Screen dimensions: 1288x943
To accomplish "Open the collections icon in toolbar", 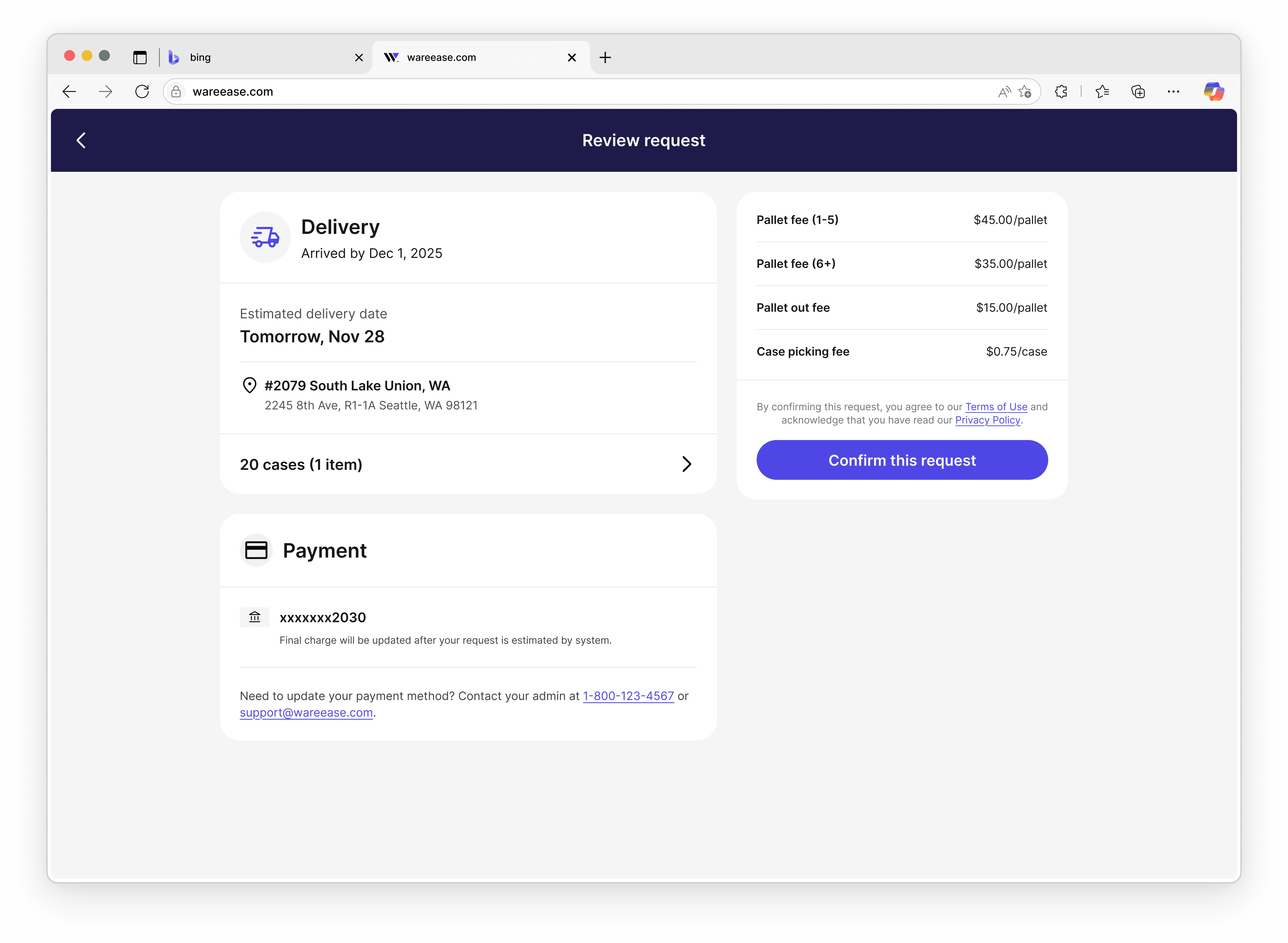I will [1138, 91].
